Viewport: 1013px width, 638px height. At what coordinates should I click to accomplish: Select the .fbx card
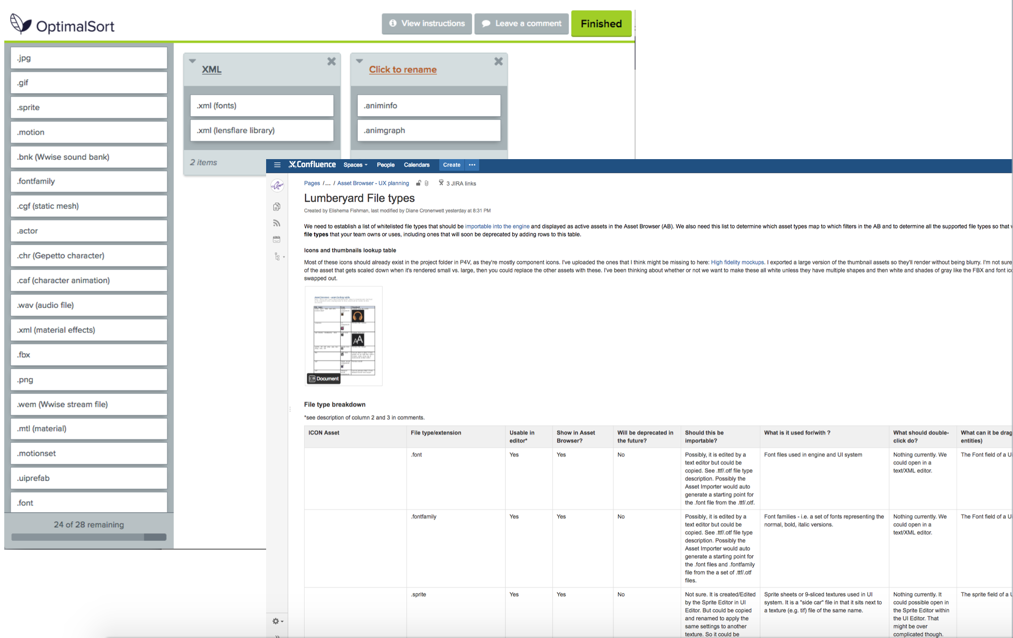point(89,355)
